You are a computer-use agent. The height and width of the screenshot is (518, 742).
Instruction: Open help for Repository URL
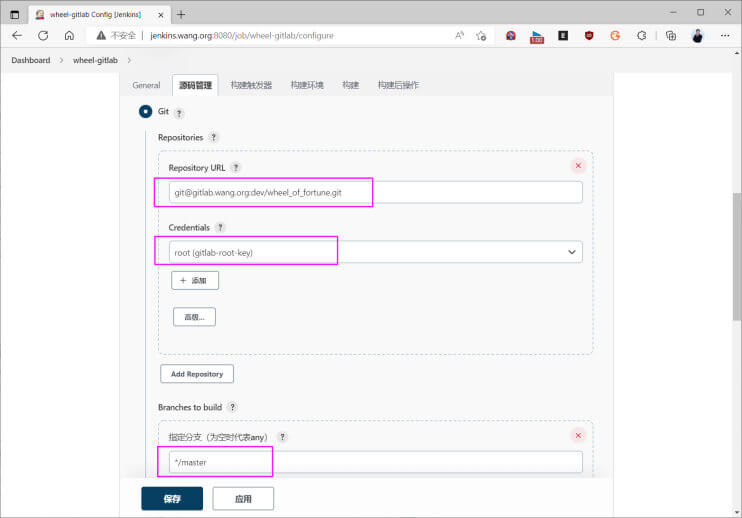236,167
